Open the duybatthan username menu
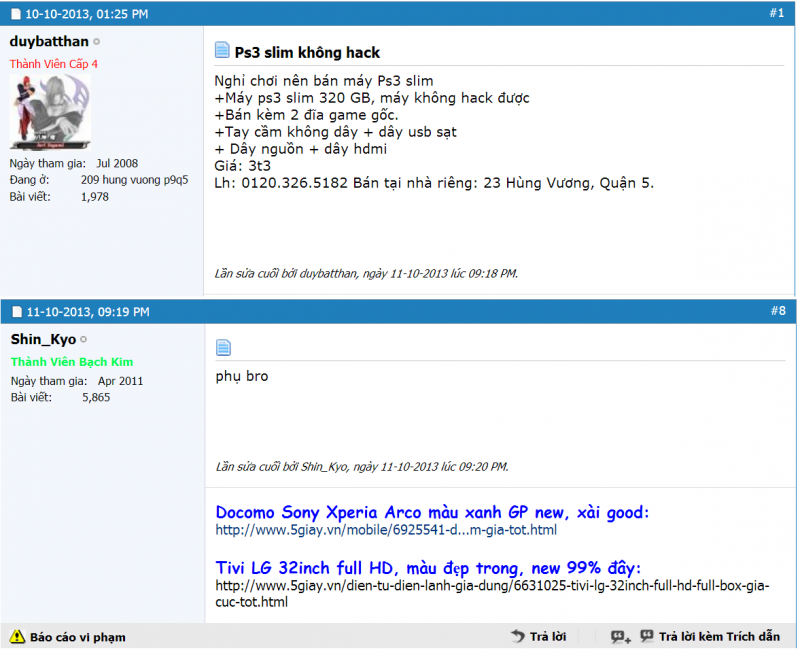800x656 pixels. (49, 42)
